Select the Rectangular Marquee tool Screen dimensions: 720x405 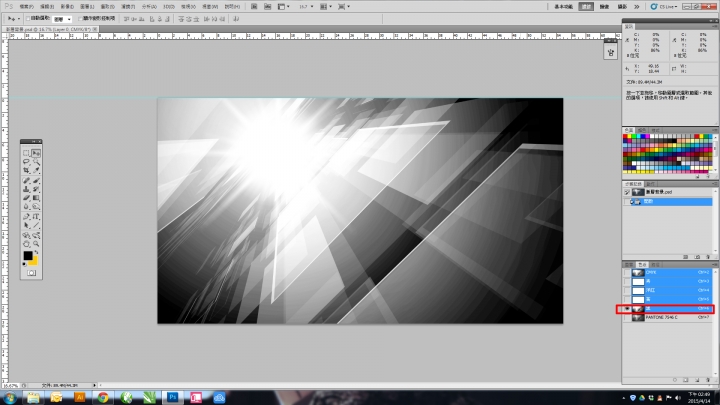tap(27, 153)
